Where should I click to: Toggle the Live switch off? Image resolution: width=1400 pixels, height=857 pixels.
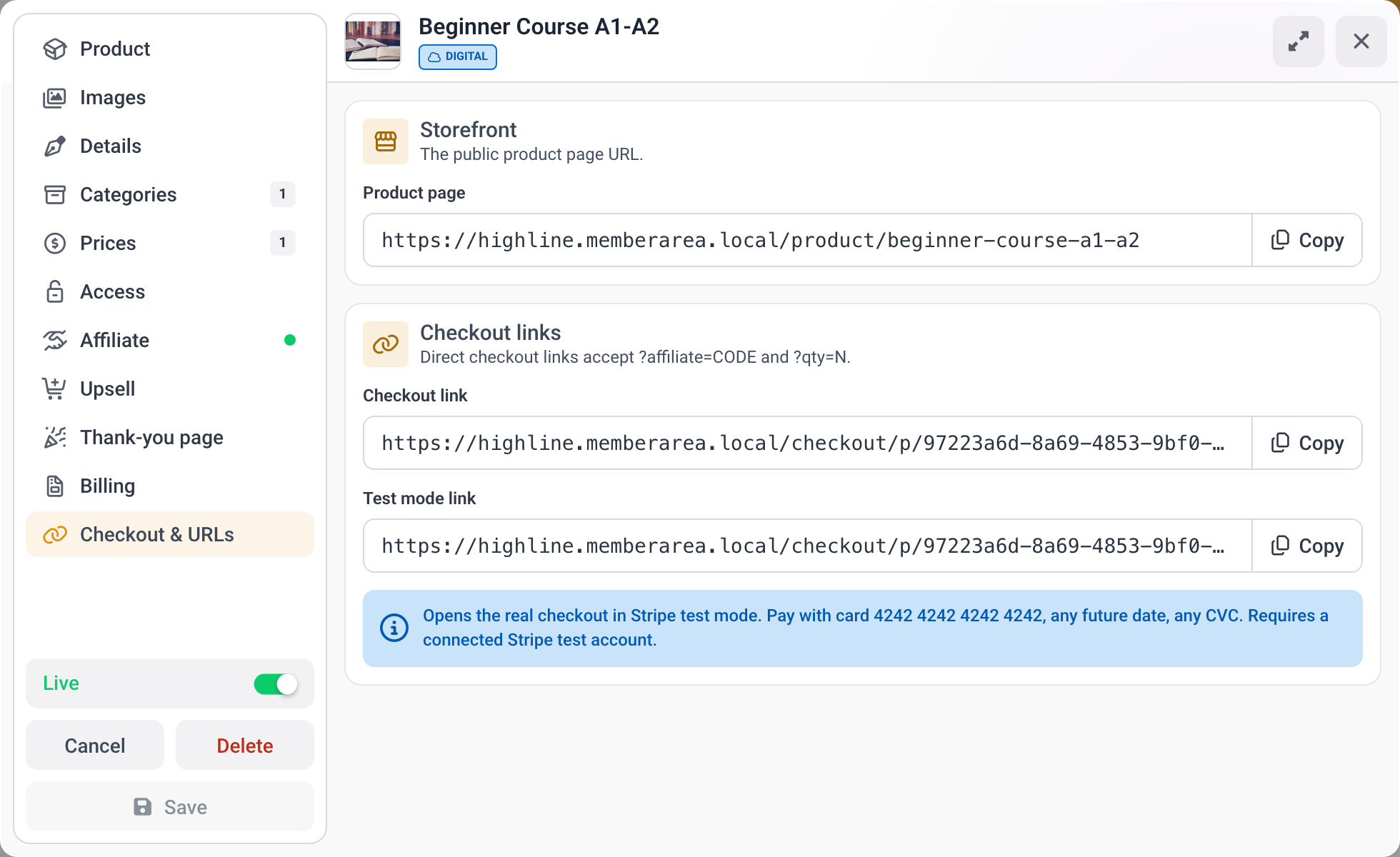[x=276, y=684]
